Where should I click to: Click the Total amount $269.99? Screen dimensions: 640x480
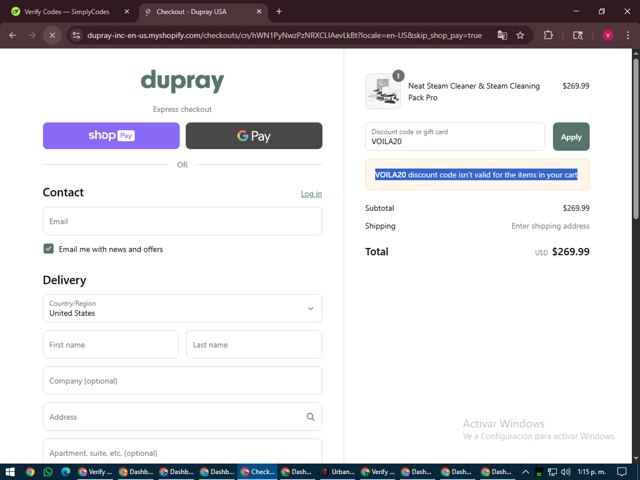tap(571, 251)
